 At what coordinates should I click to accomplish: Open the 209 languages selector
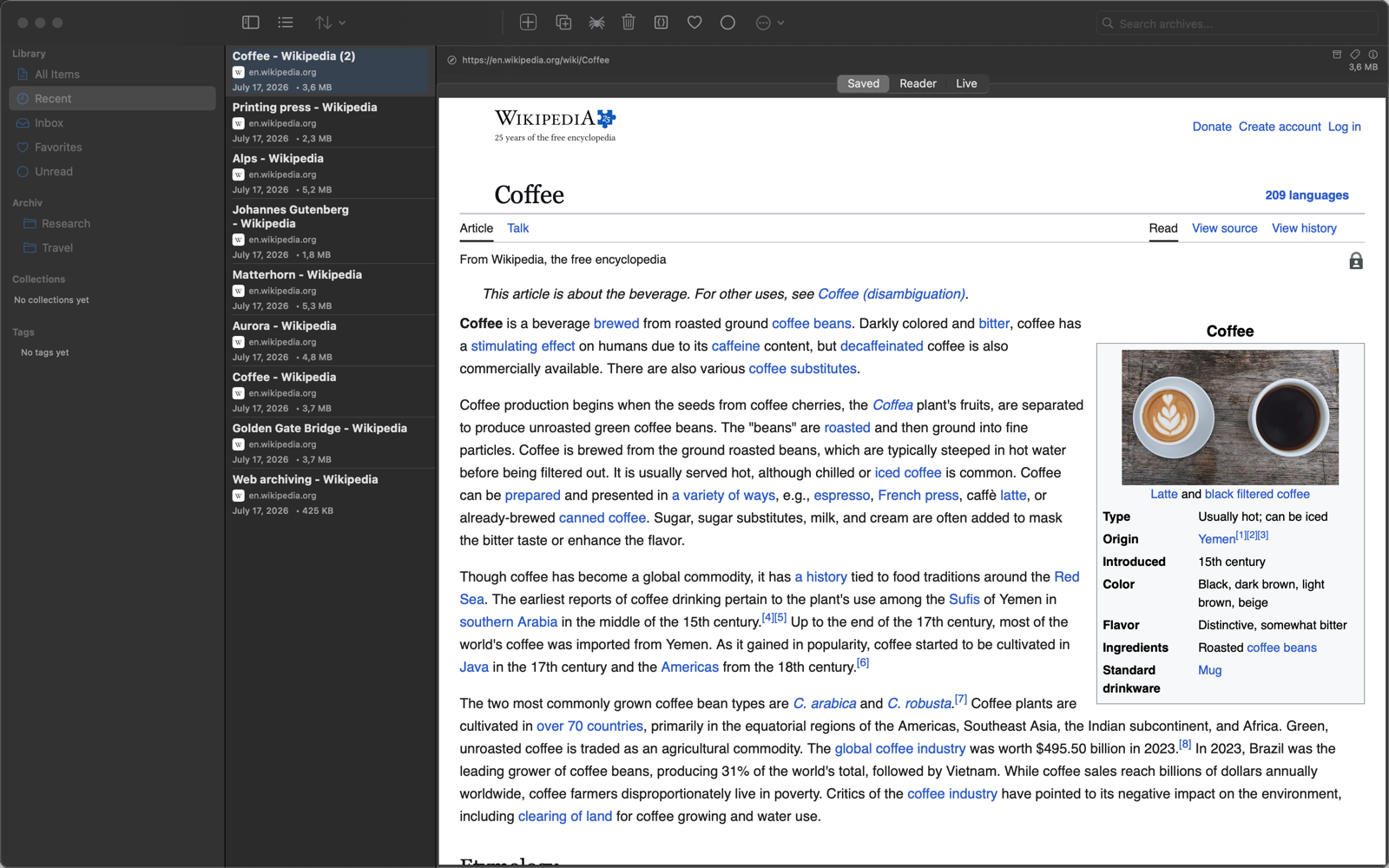[x=1307, y=195]
